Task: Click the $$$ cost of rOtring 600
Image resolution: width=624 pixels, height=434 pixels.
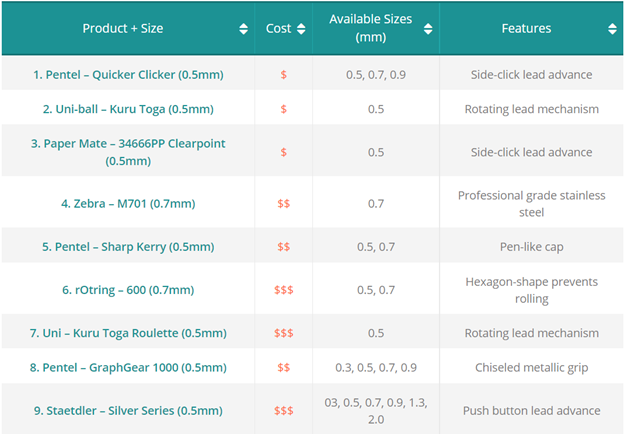Action: click(x=283, y=290)
